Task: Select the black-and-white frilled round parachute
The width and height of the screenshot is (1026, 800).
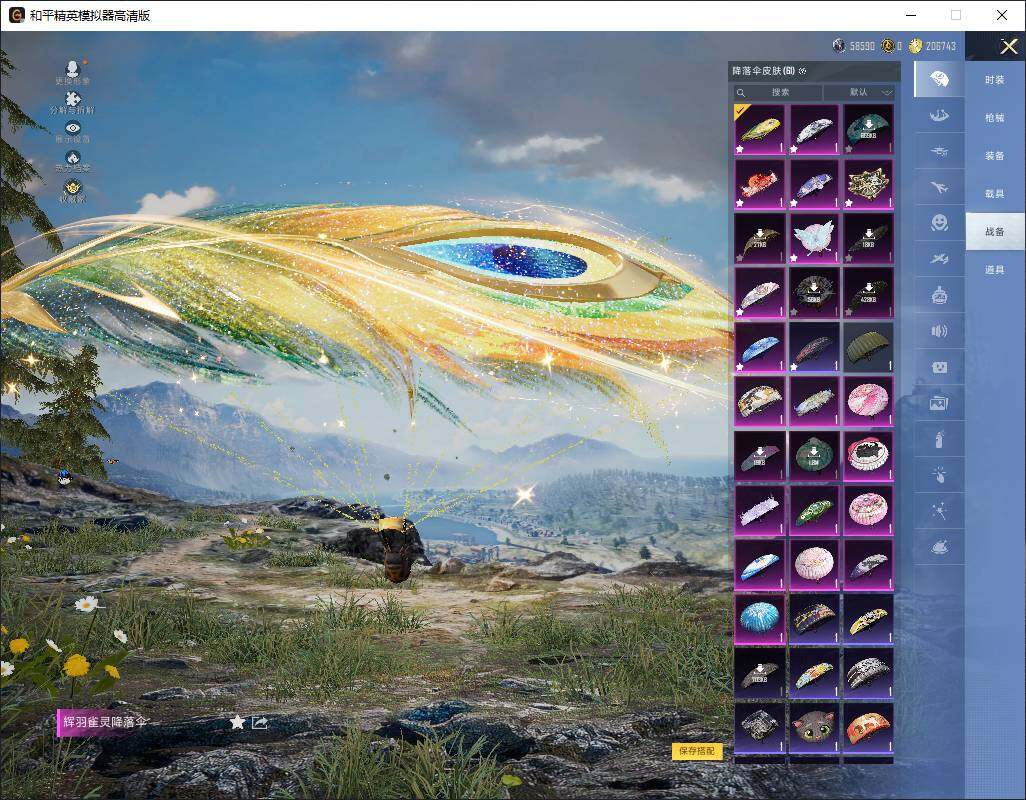Action: (868, 456)
